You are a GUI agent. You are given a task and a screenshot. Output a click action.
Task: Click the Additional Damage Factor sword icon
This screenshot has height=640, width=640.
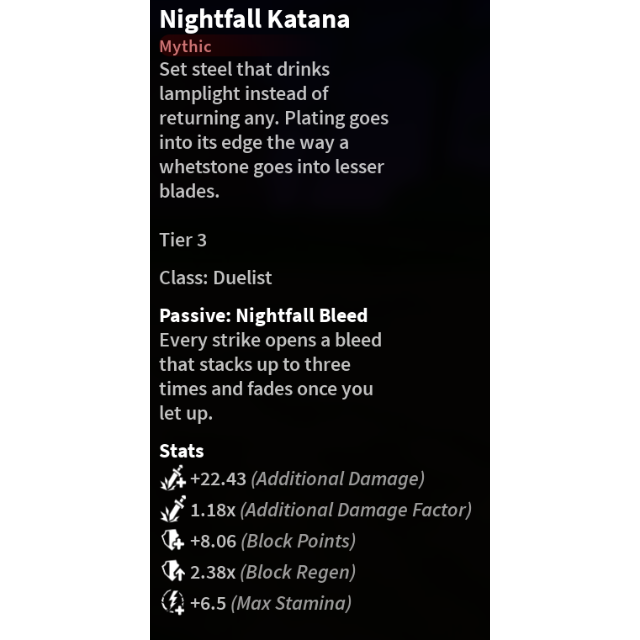click(173, 509)
